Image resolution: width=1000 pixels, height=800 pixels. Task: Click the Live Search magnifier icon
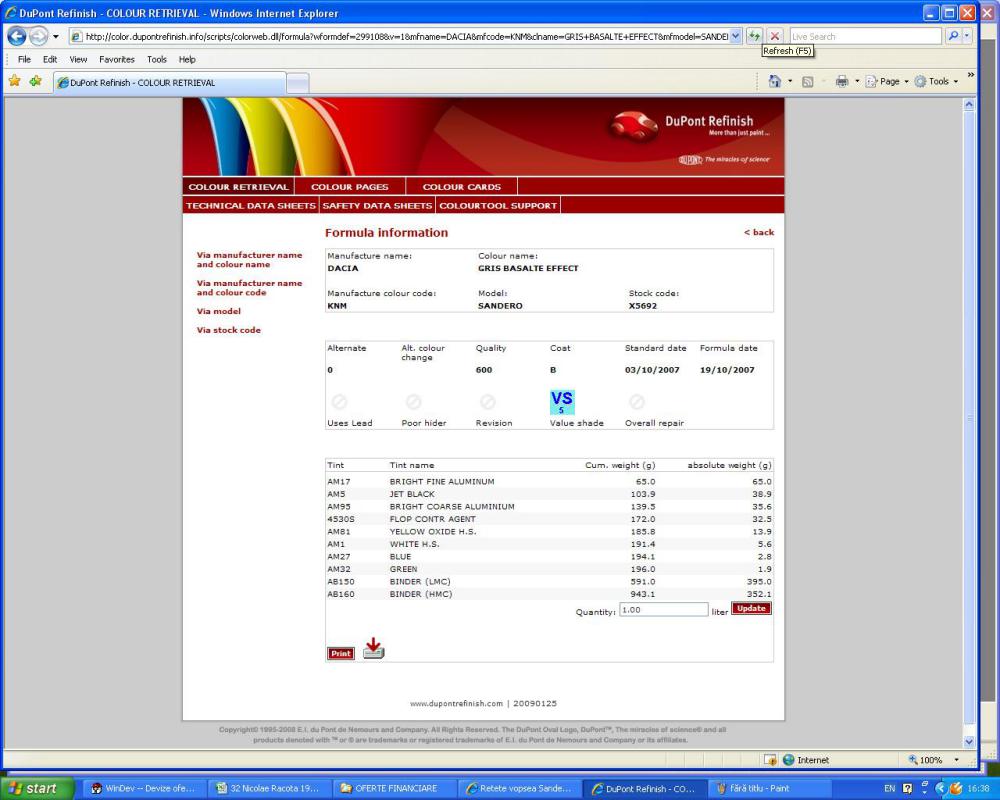pyautogui.click(x=954, y=36)
